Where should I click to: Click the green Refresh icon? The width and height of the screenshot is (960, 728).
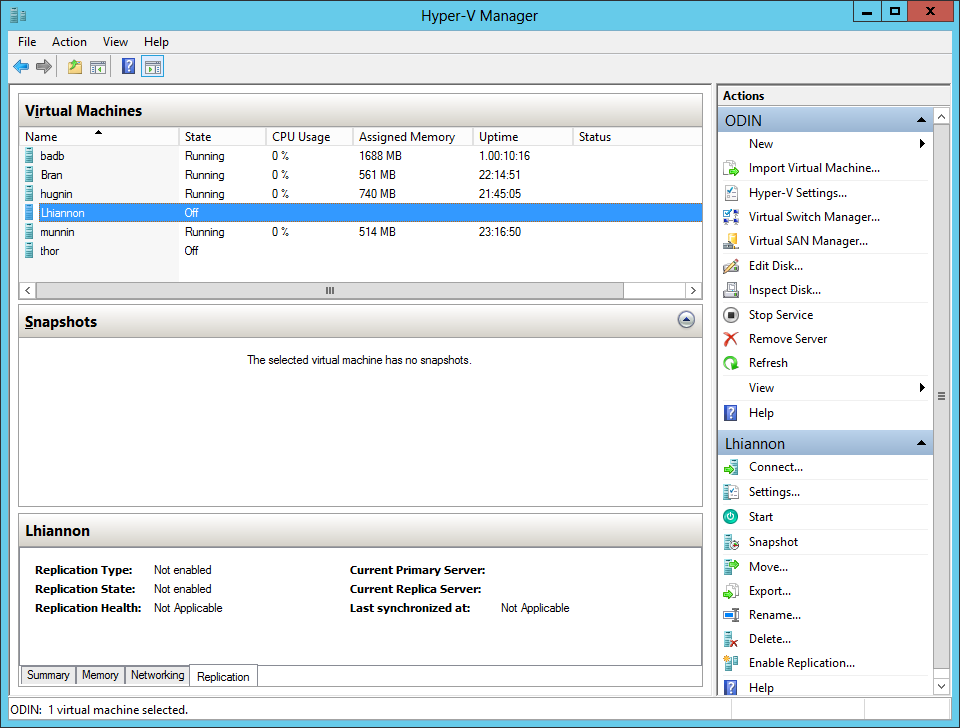click(731, 363)
